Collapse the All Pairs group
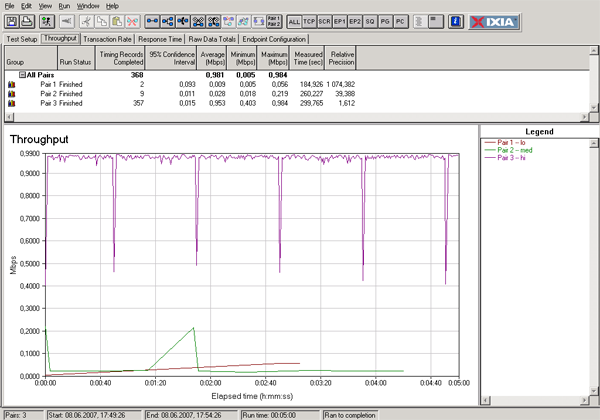 (22, 76)
